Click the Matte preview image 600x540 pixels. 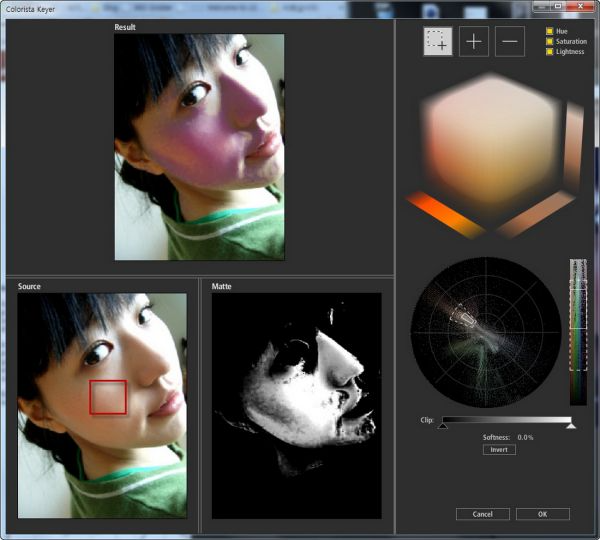[296, 405]
